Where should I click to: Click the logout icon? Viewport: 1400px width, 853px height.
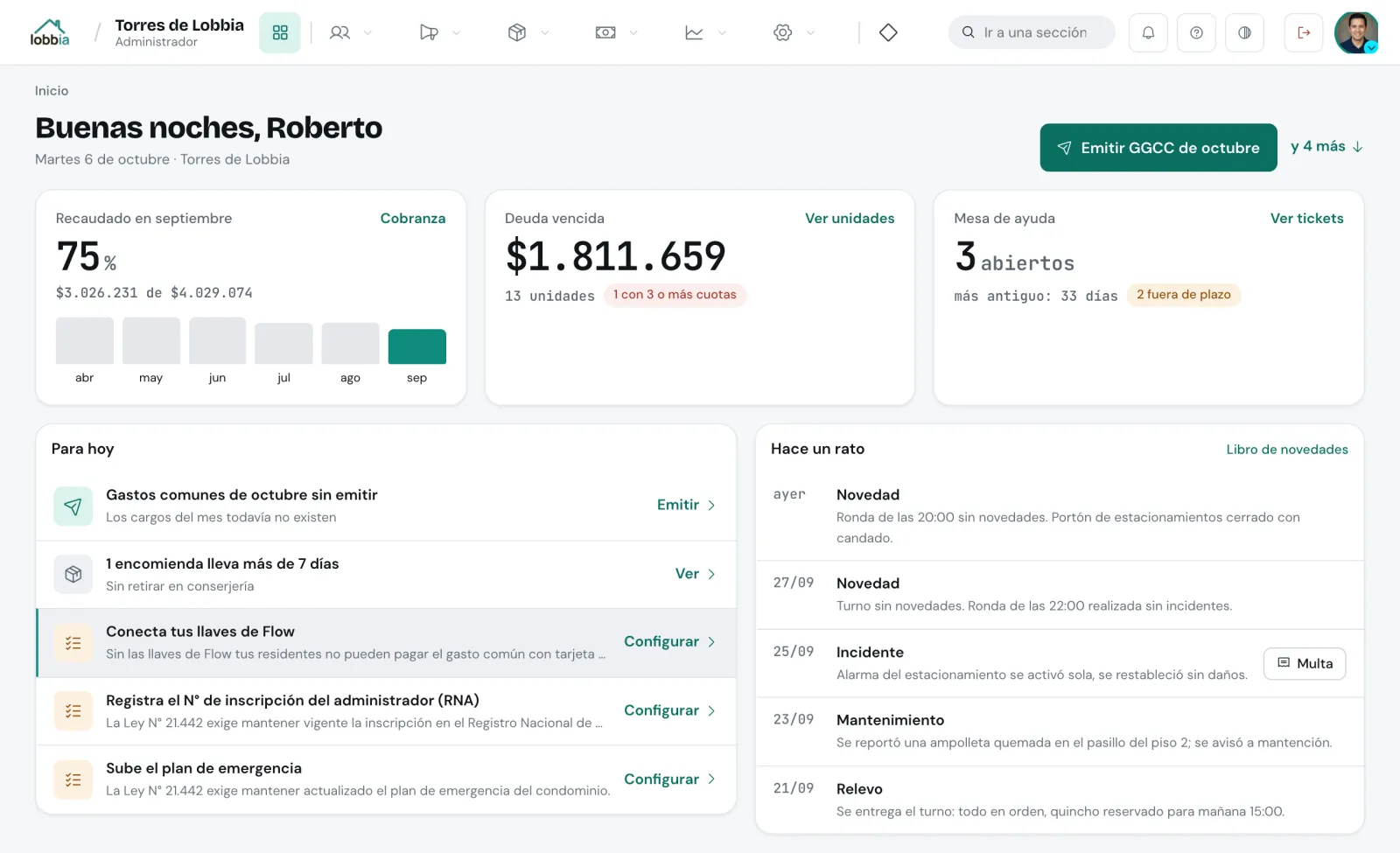(x=1304, y=32)
